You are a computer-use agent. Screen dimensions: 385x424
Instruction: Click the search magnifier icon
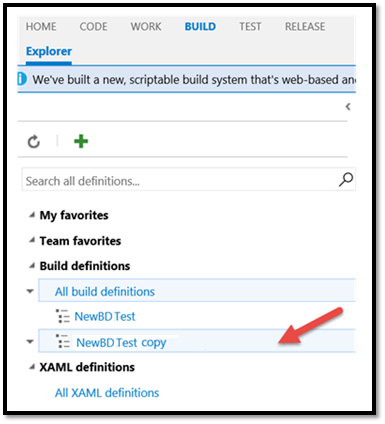[346, 180]
